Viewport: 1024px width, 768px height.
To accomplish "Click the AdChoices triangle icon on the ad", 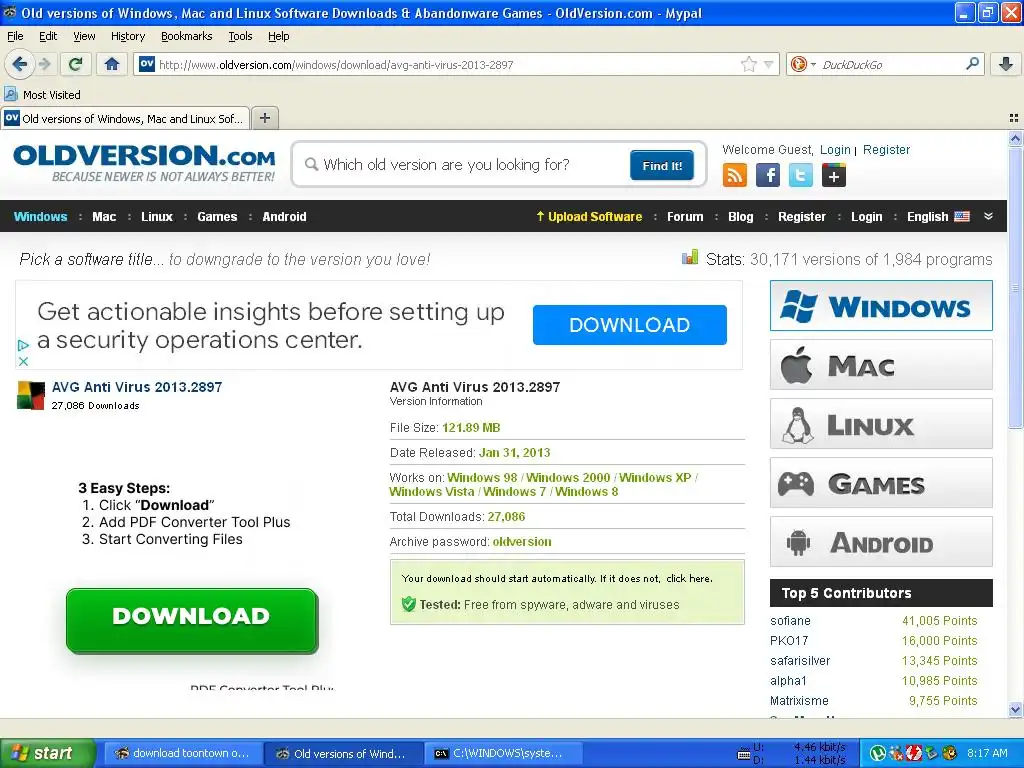I will click(23, 345).
